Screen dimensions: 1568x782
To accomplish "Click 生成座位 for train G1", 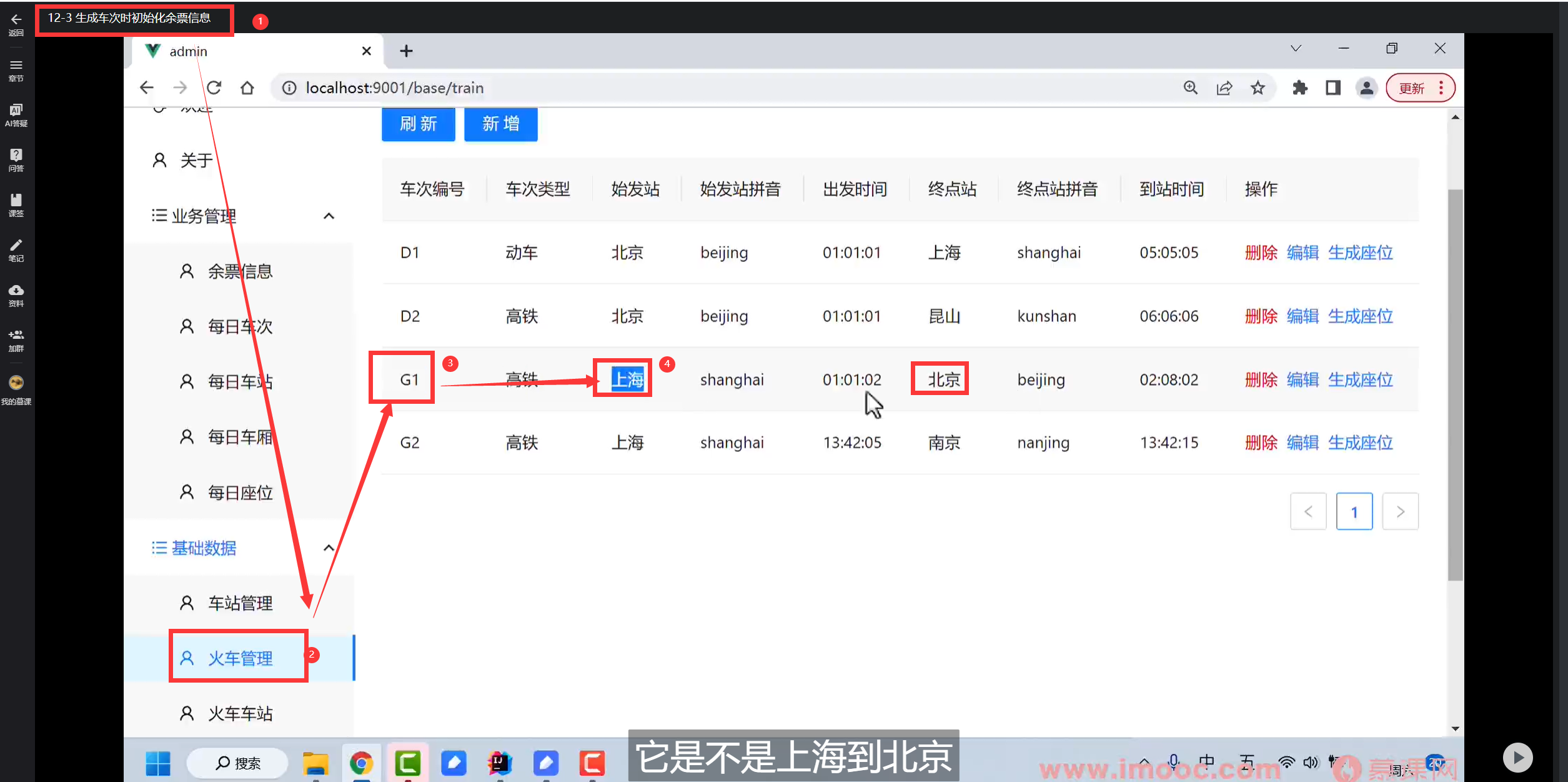I will pyautogui.click(x=1361, y=379).
